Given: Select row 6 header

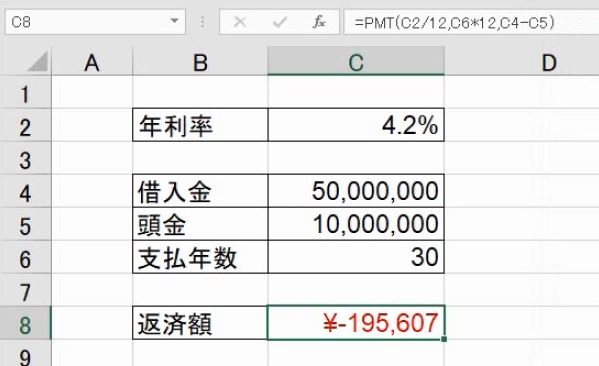Looking at the screenshot, I should click(25, 257).
